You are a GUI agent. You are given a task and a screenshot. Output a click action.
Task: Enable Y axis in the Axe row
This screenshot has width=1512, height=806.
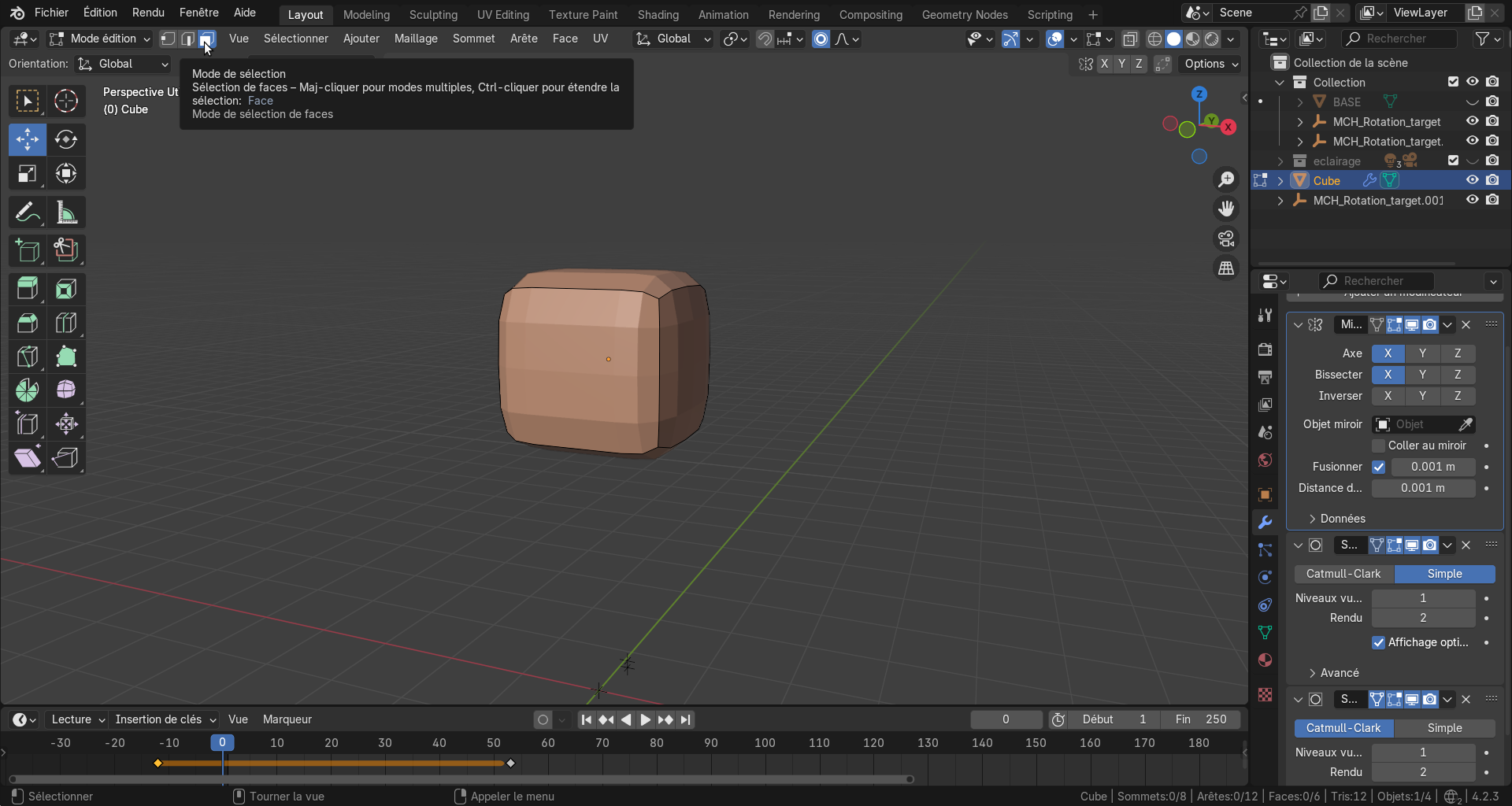coord(1422,353)
